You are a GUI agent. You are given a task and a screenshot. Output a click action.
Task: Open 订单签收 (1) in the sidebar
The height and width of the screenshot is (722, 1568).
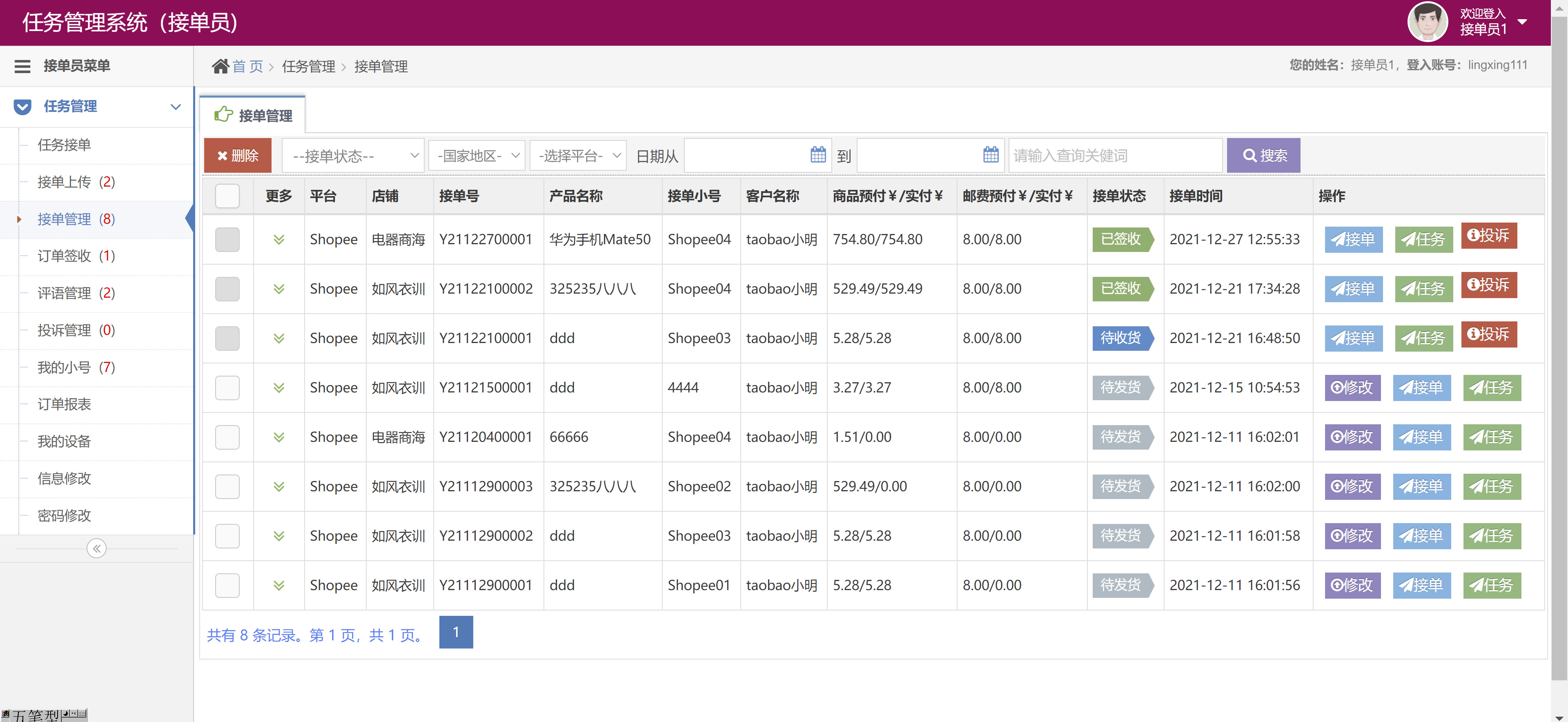tap(76, 256)
